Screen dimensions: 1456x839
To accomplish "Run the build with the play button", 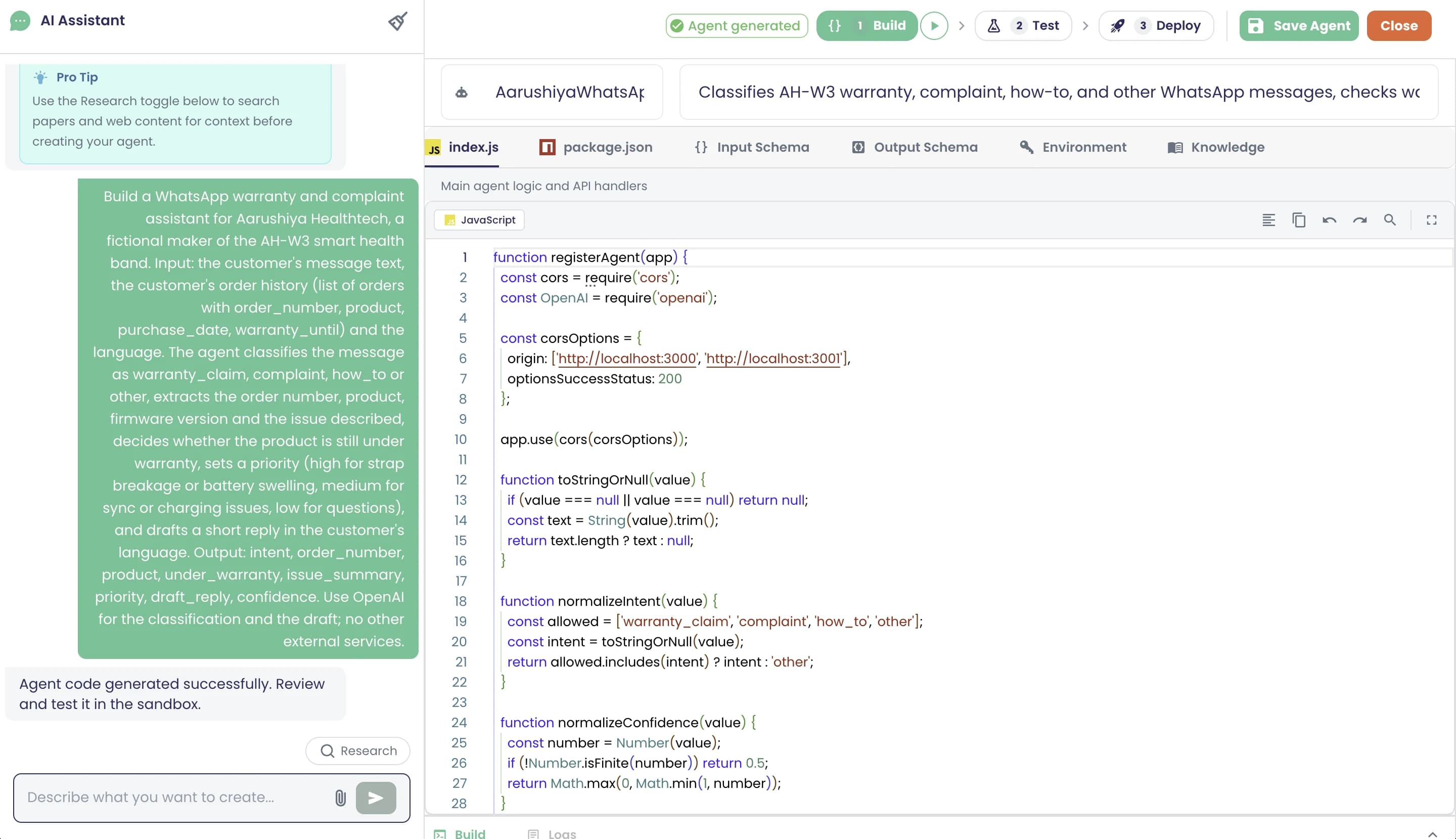I will pyautogui.click(x=934, y=25).
